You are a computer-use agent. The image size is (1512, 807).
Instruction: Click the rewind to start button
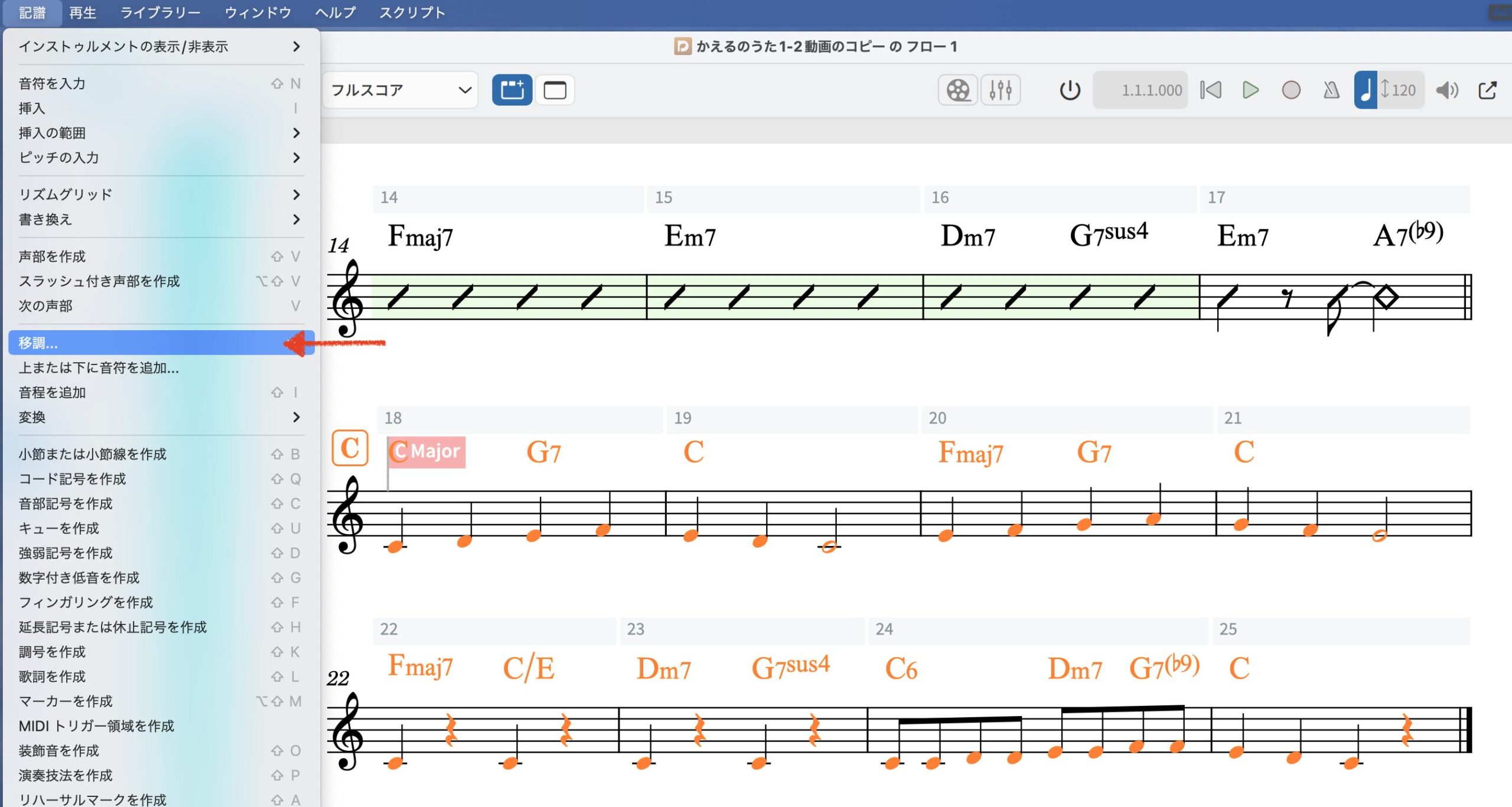pos(1210,90)
